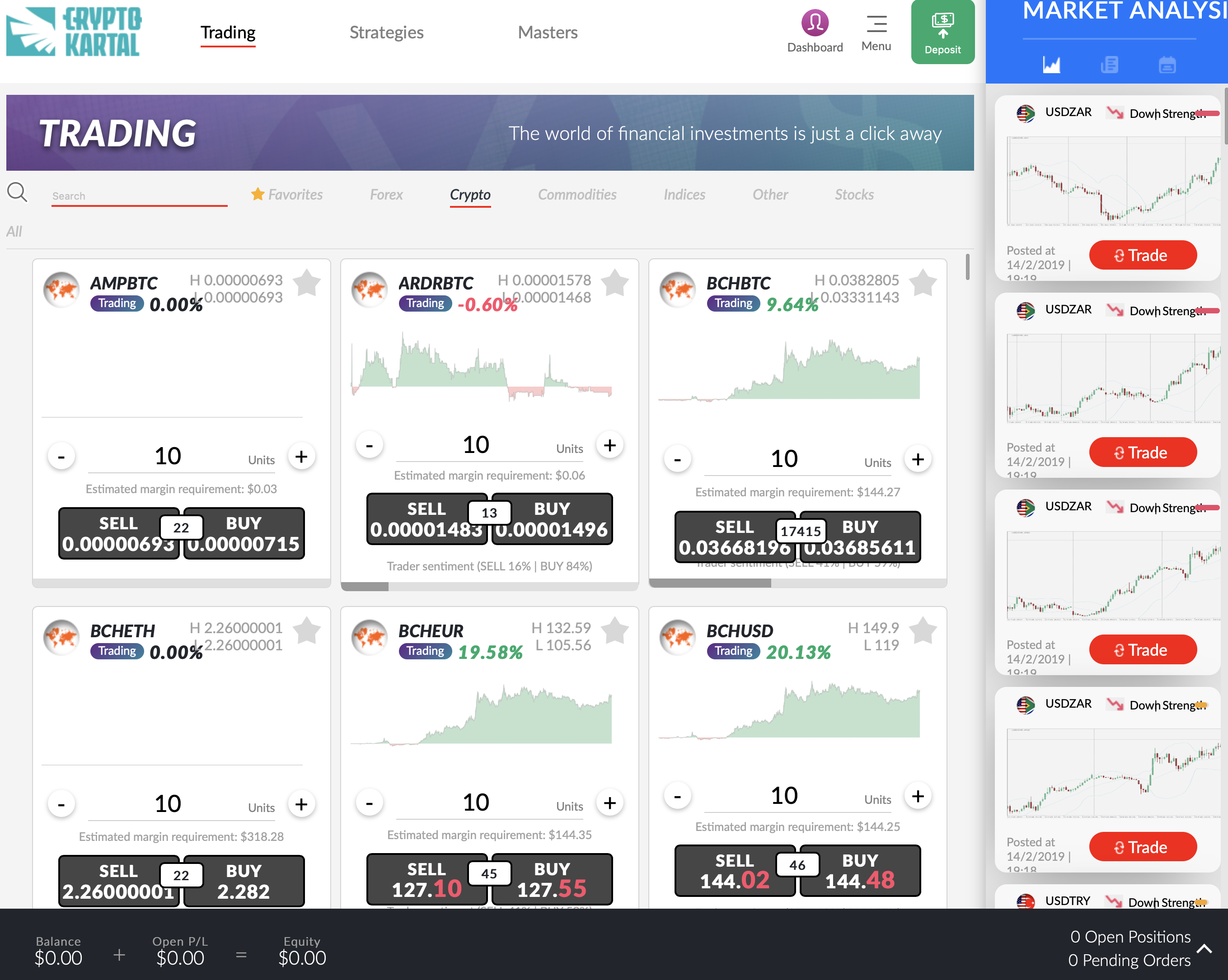Image resolution: width=1228 pixels, height=980 pixels.
Task: Select the Indices category tab
Action: pos(684,195)
